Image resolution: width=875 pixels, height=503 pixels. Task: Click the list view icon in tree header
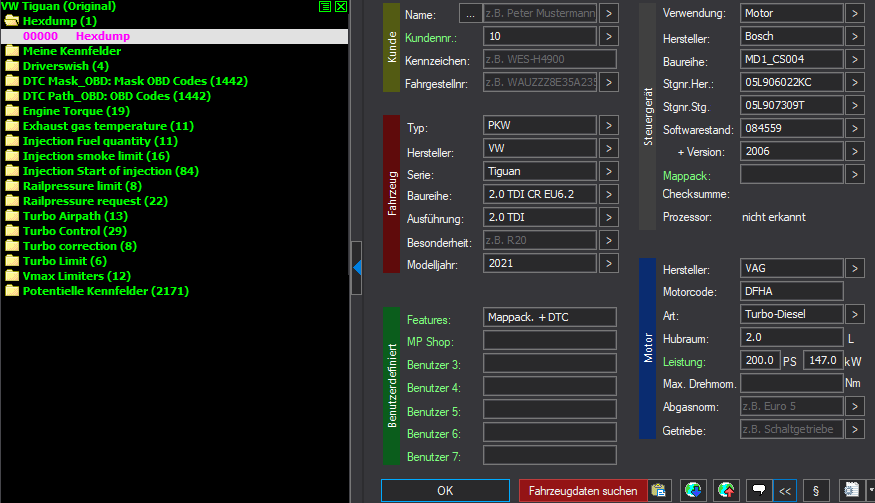point(325,6)
